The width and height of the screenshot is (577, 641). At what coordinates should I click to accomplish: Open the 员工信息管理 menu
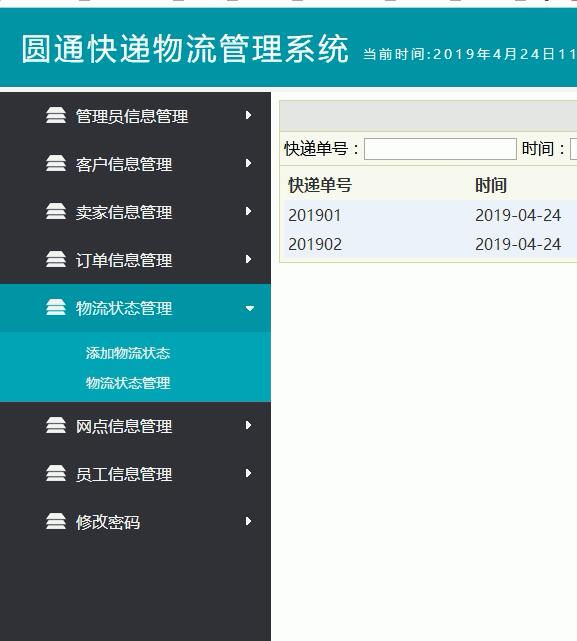(123, 474)
